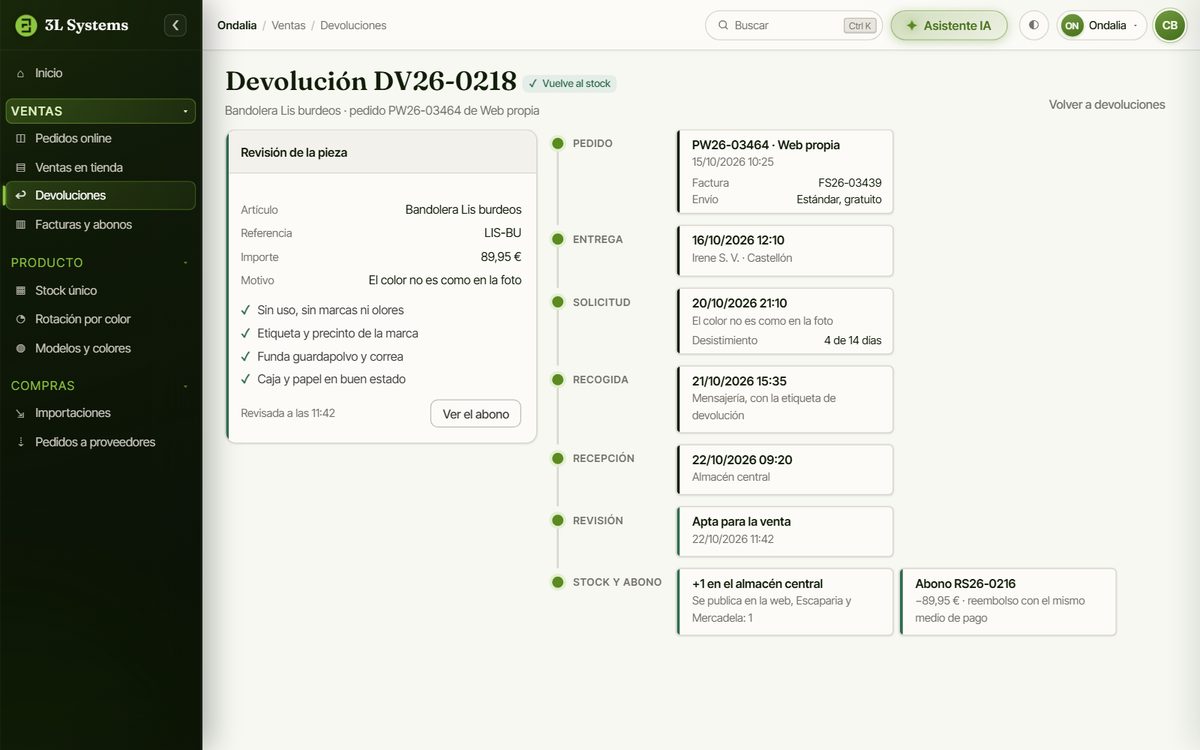1200x750 pixels.
Task: Click the Recogida timeline dot
Action: pos(558,379)
